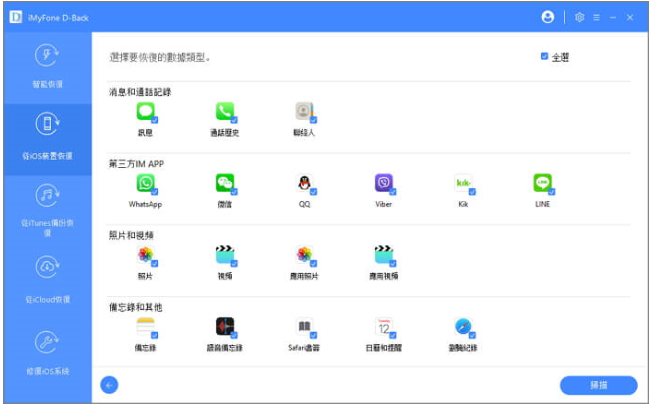
Task: Uncheck the 備忘錄 notes checkbox
Action: point(154,336)
